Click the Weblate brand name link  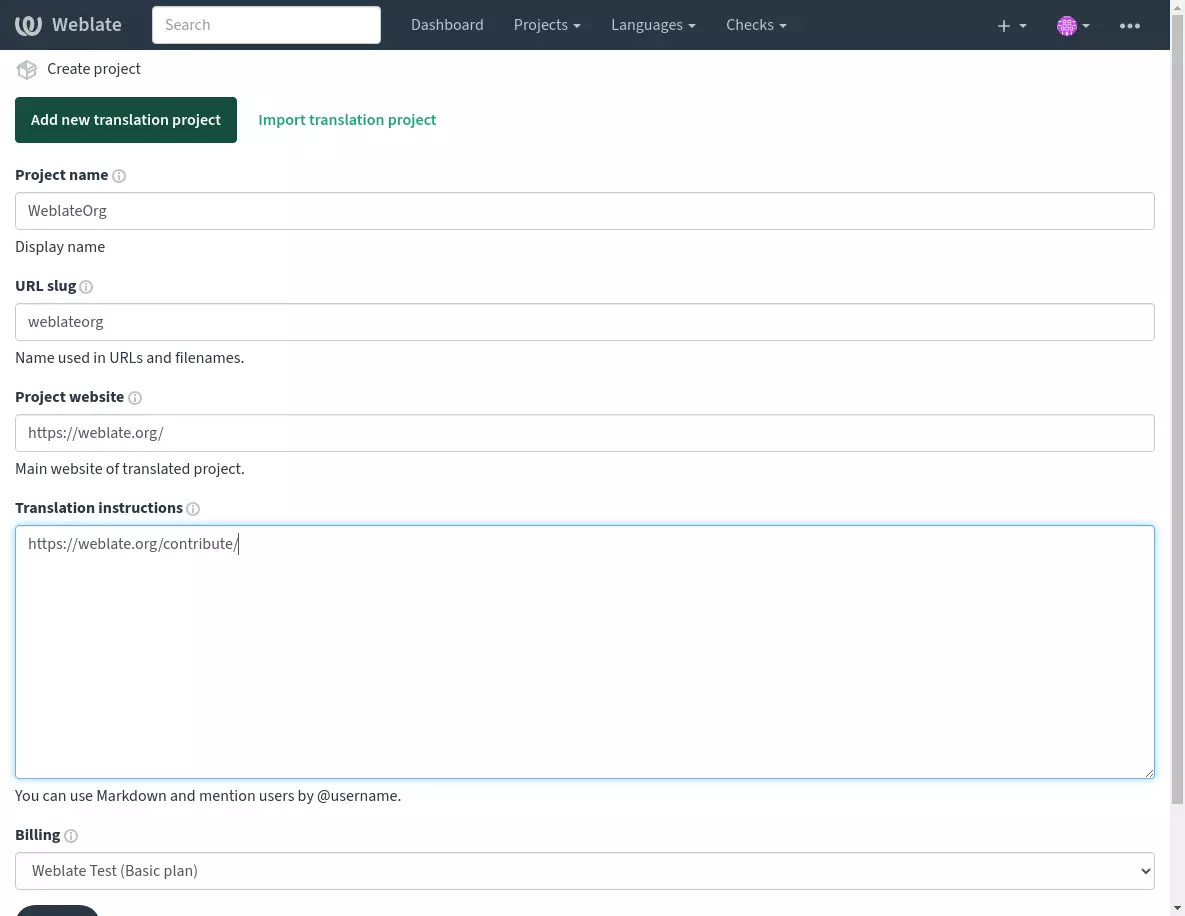[x=87, y=25]
